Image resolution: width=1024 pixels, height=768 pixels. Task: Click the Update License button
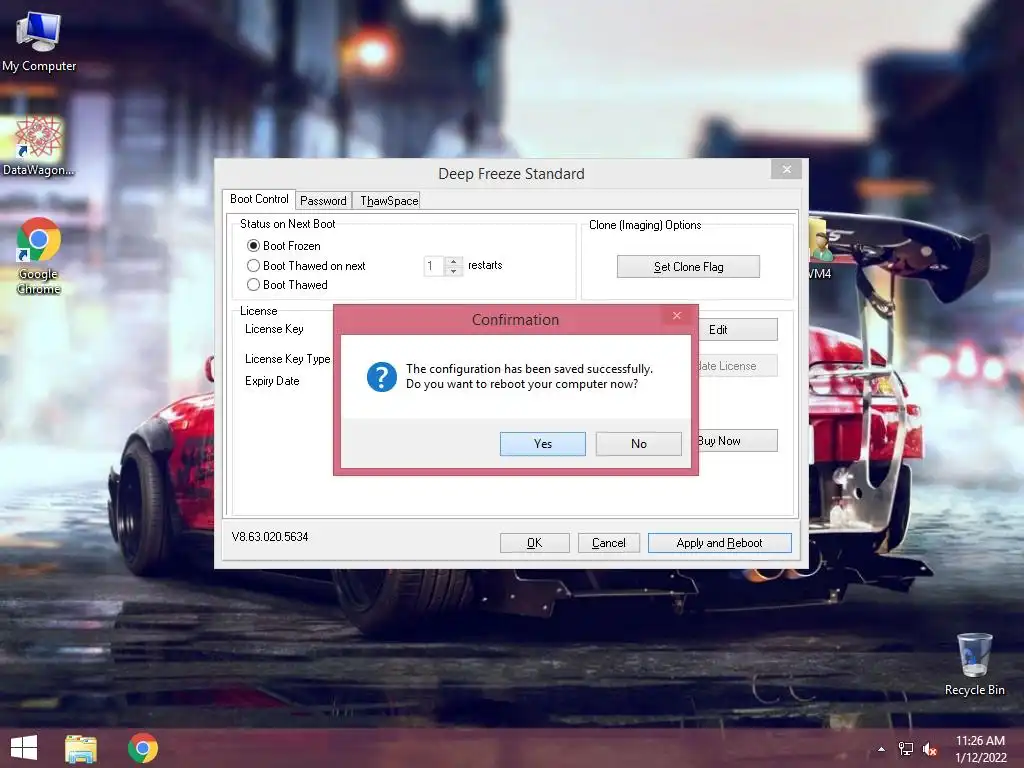point(737,366)
